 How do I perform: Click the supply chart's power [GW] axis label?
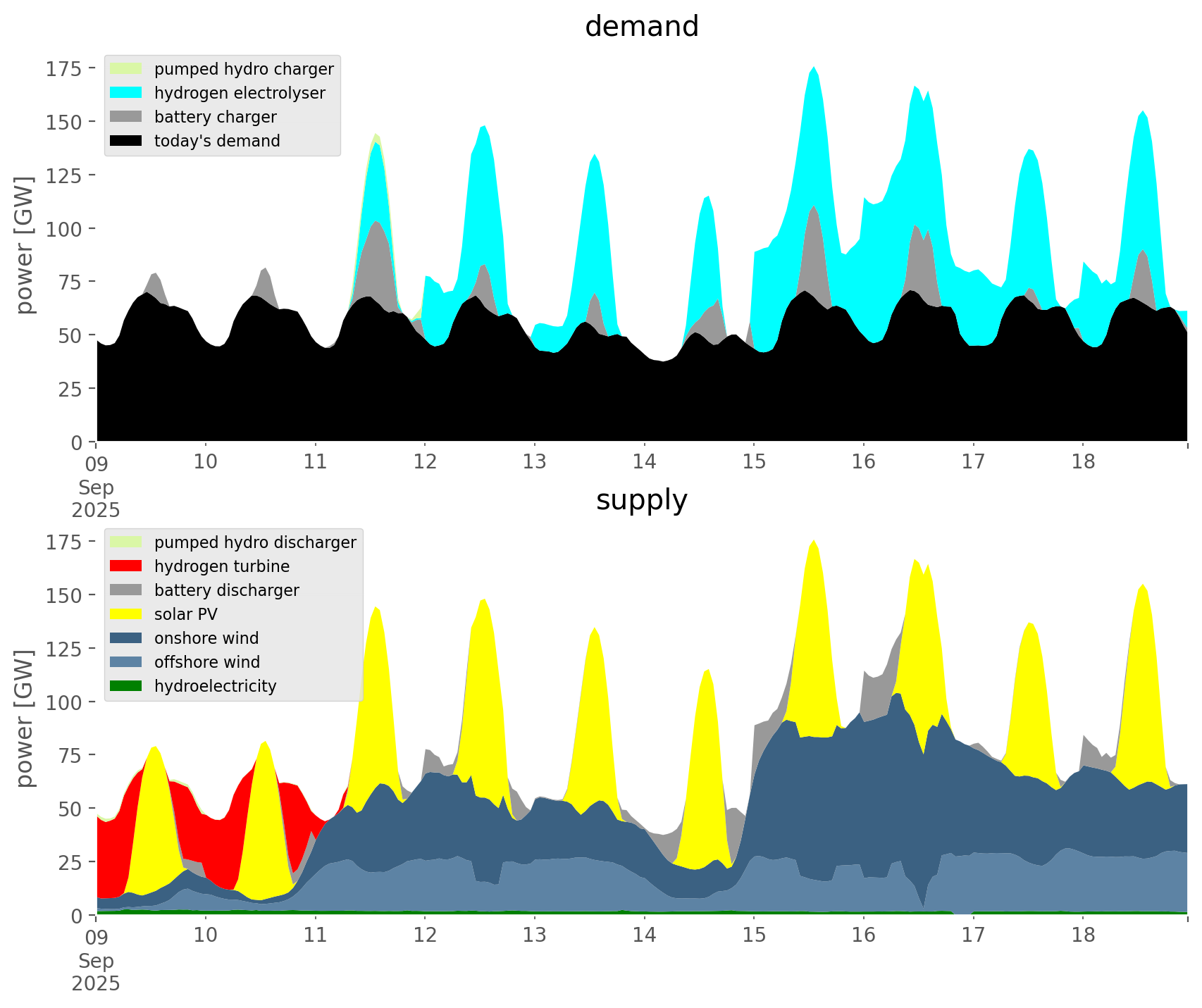pos(25,718)
